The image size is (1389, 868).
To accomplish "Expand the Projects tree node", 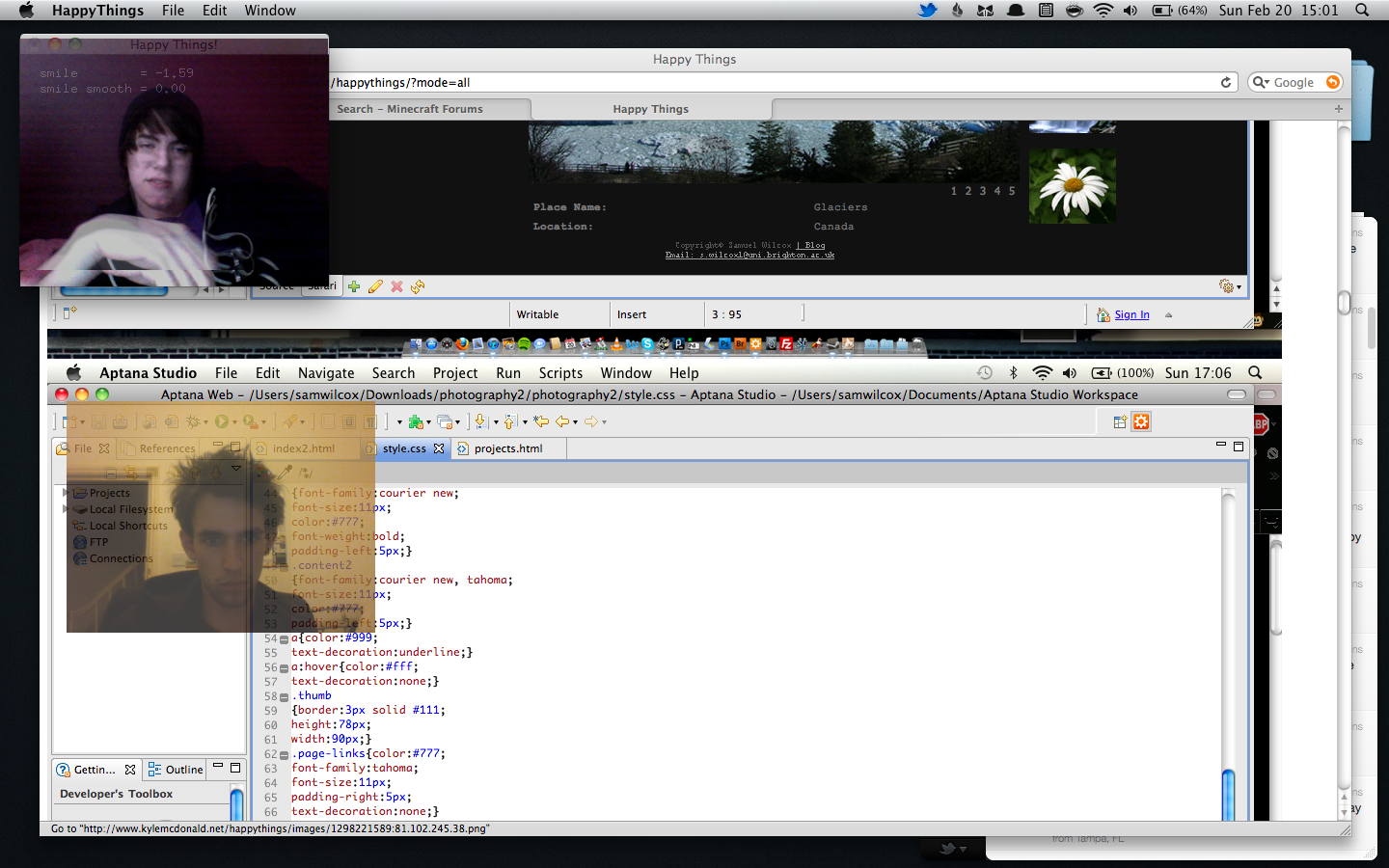I will pos(66,493).
